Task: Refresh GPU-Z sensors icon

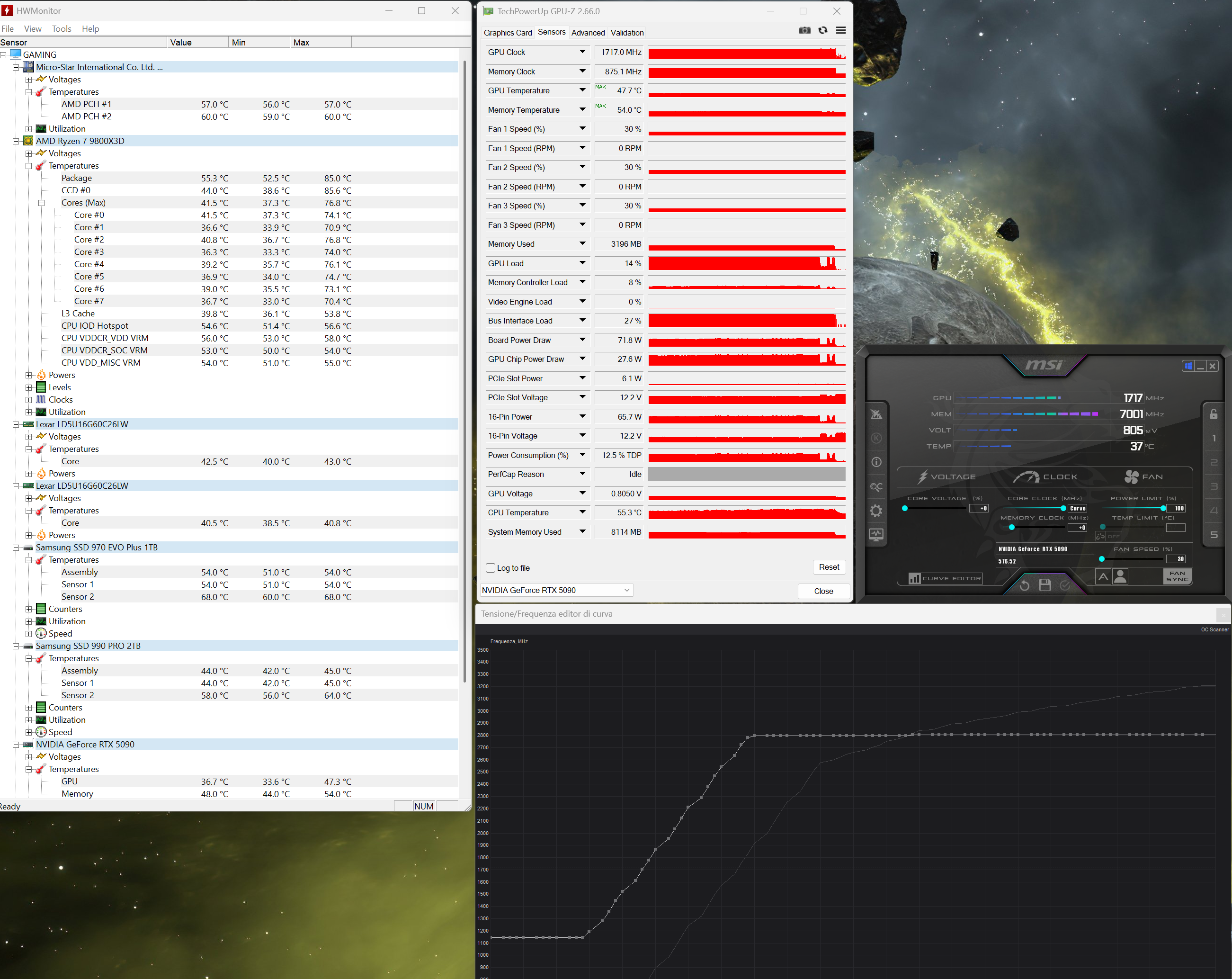Action: [823, 30]
